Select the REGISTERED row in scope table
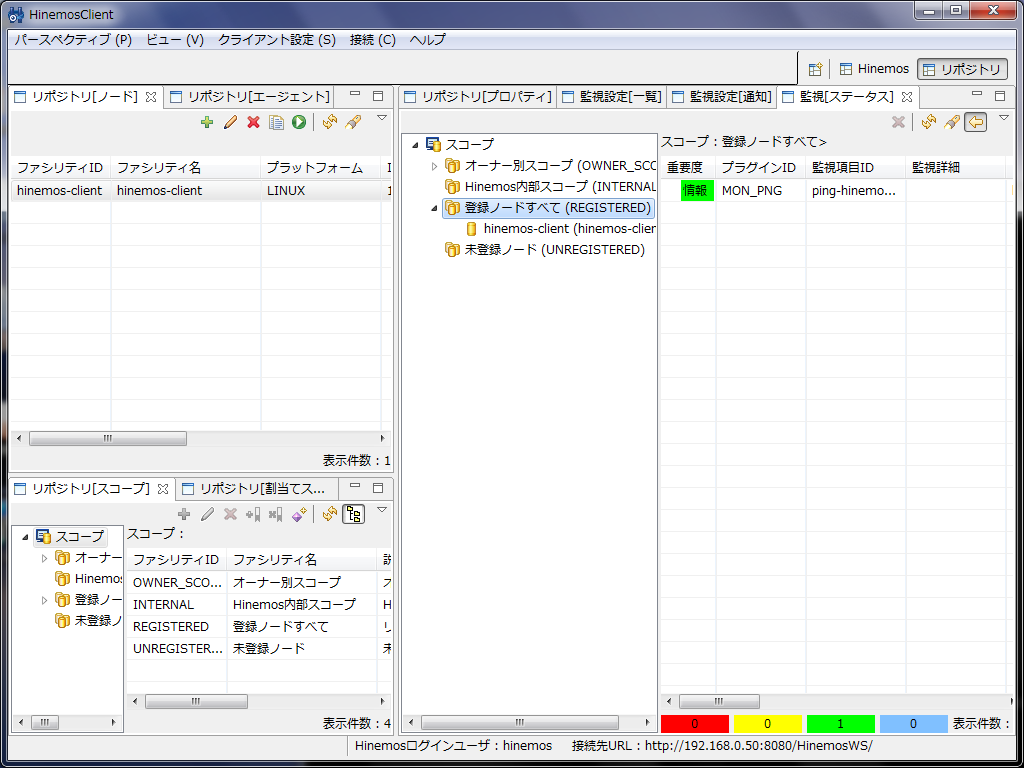 point(260,627)
